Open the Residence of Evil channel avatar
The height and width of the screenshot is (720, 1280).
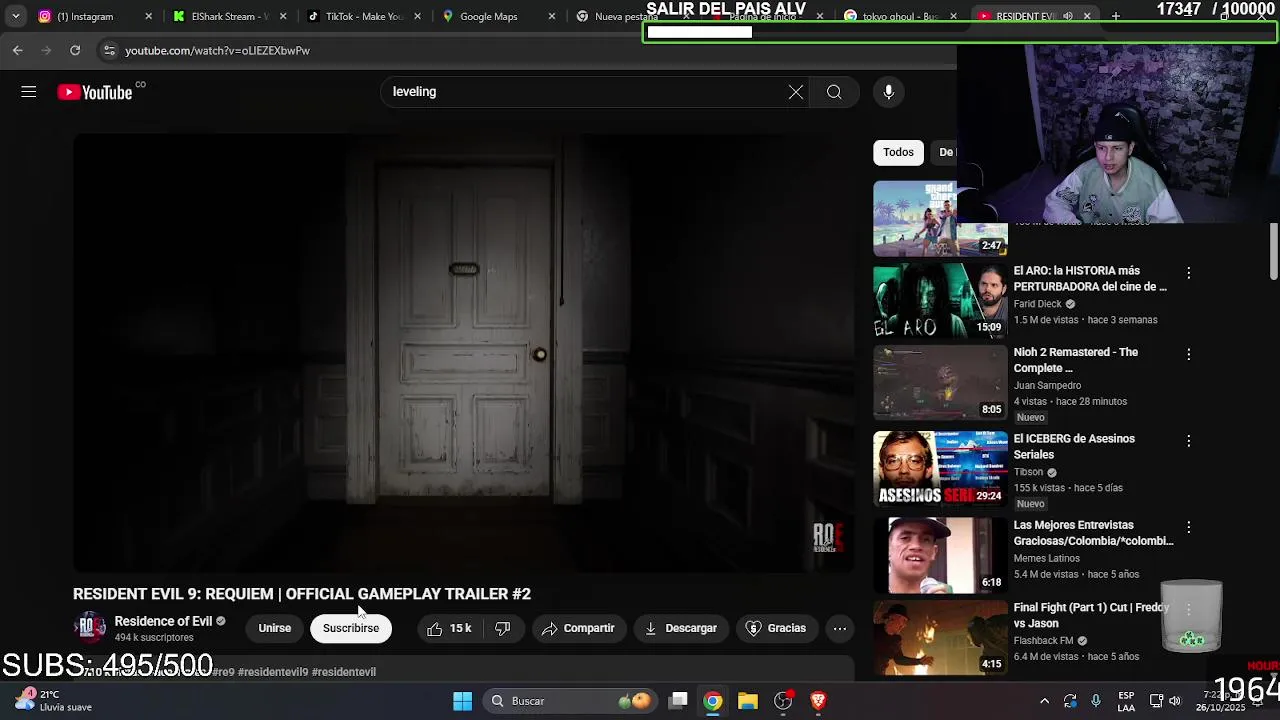pyautogui.click(x=91, y=628)
